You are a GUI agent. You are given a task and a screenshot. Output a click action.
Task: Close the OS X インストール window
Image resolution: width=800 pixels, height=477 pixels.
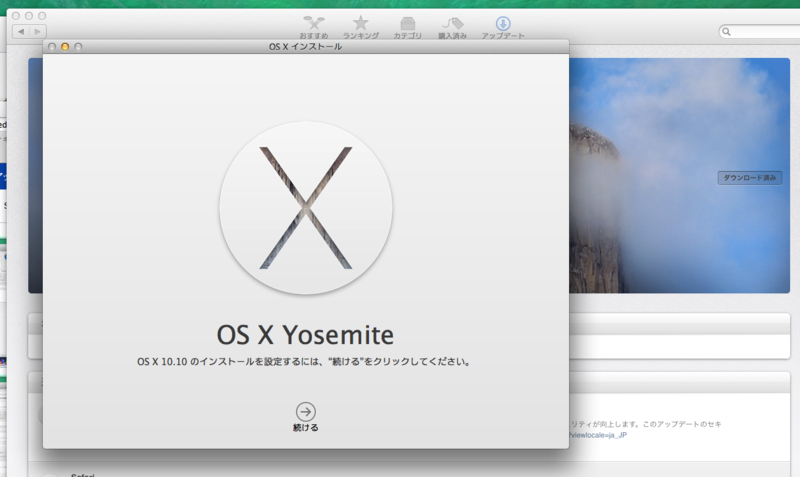(x=52, y=46)
